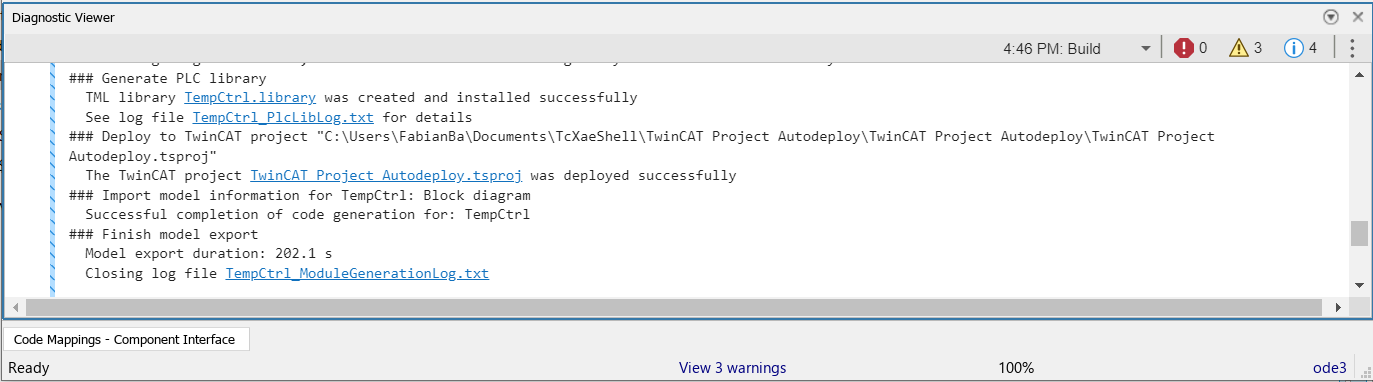The image size is (1373, 382).
Task: Close the Diagnostic Viewer panel
Action: [1357, 17]
